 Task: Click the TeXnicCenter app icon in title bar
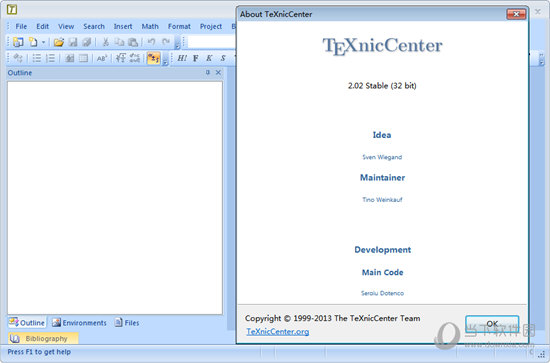click(x=12, y=9)
